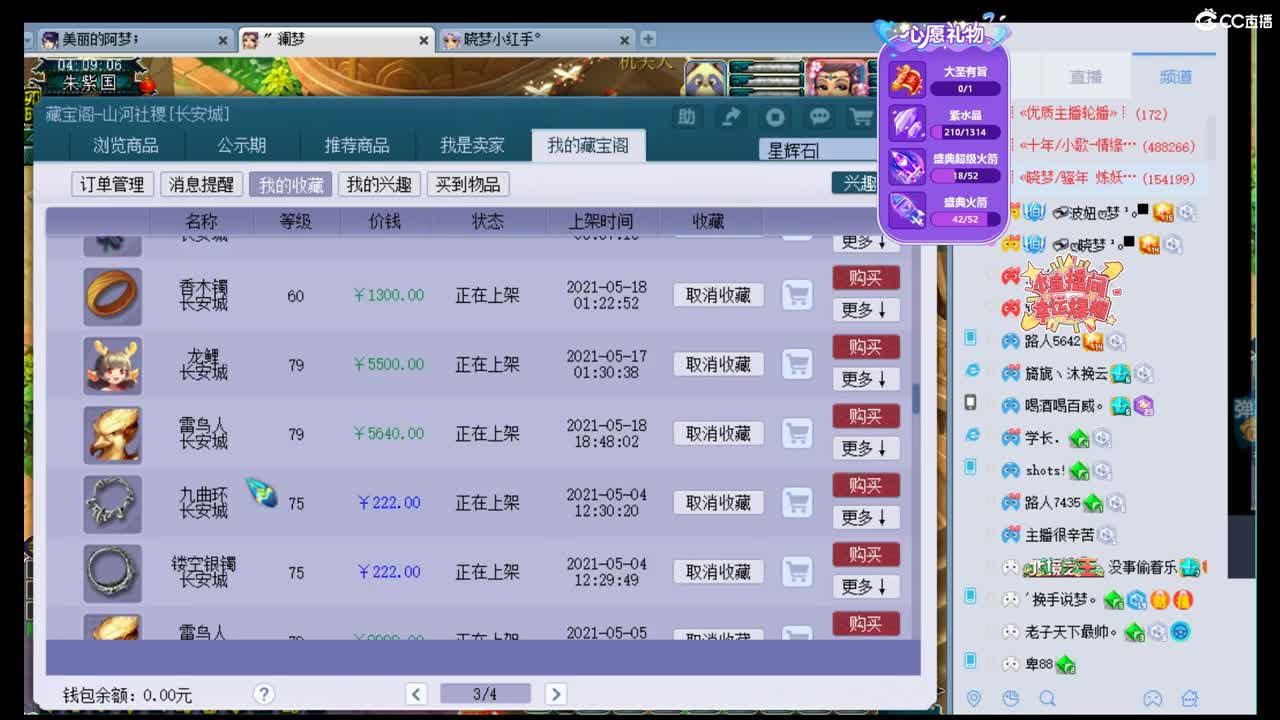This screenshot has height=720, width=1280.
Task: Open 直播 tab in chat panel
Action: [x=1086, y=77]
